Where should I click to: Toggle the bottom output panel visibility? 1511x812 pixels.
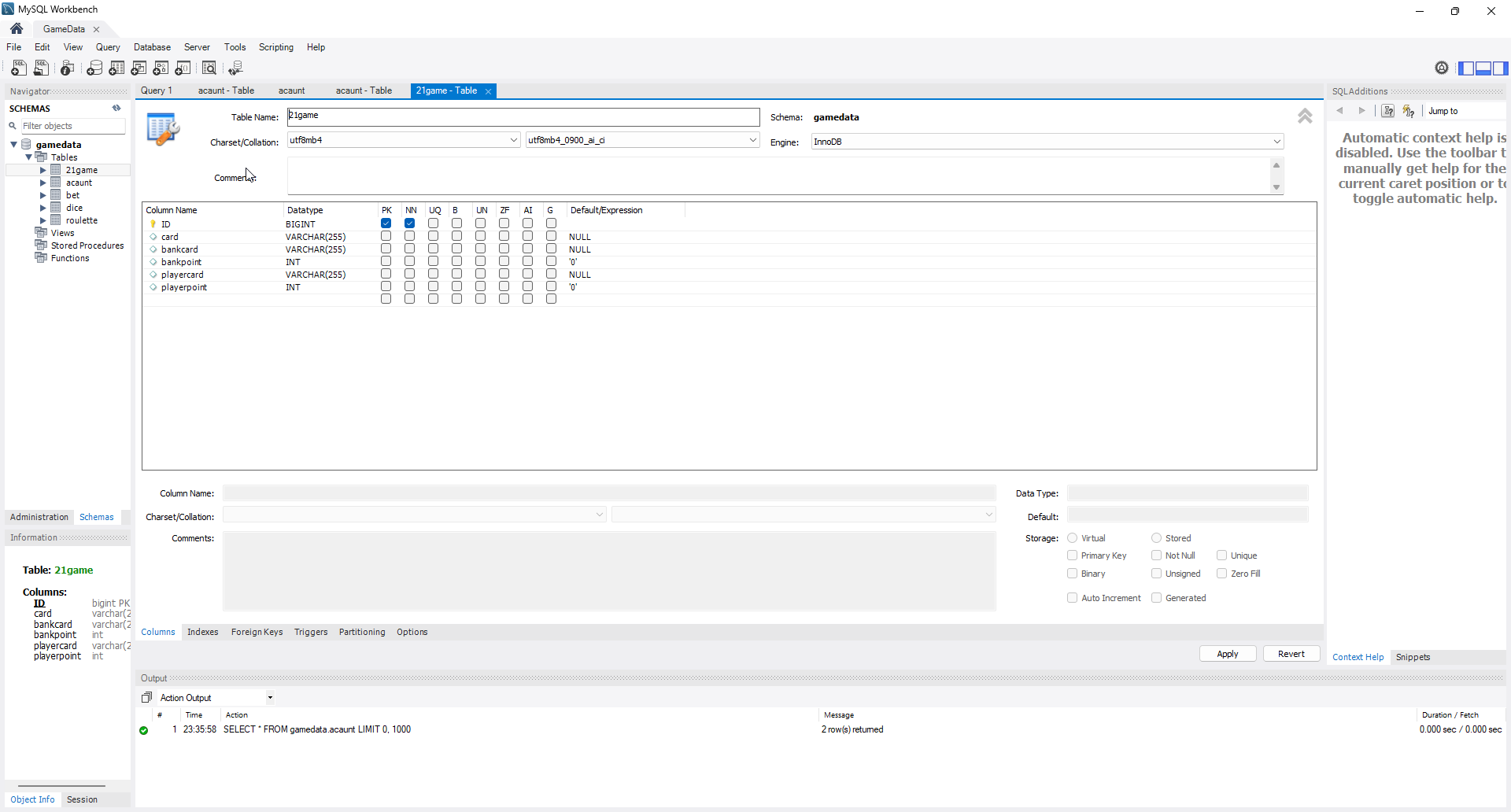tap(1483, 68)
